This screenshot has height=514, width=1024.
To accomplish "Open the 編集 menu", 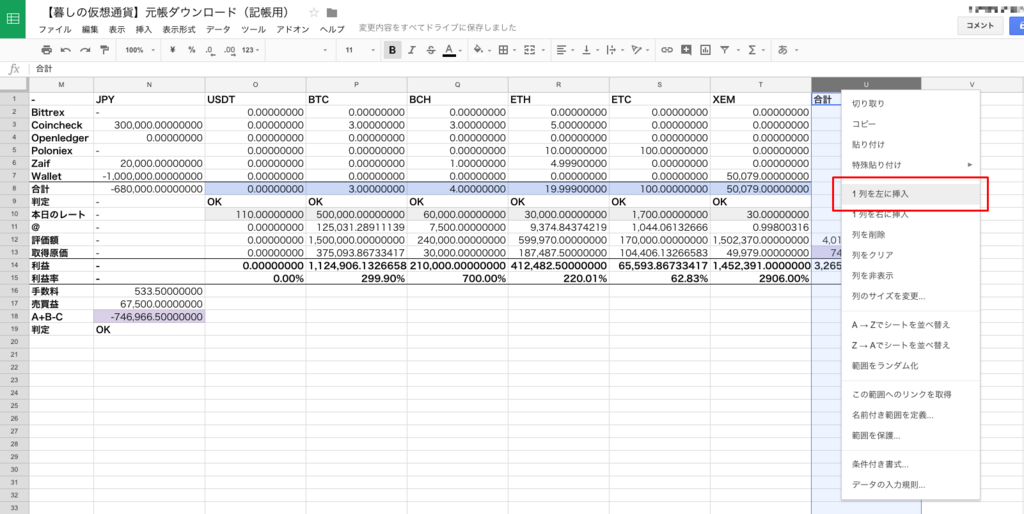I will click(89, 29).
